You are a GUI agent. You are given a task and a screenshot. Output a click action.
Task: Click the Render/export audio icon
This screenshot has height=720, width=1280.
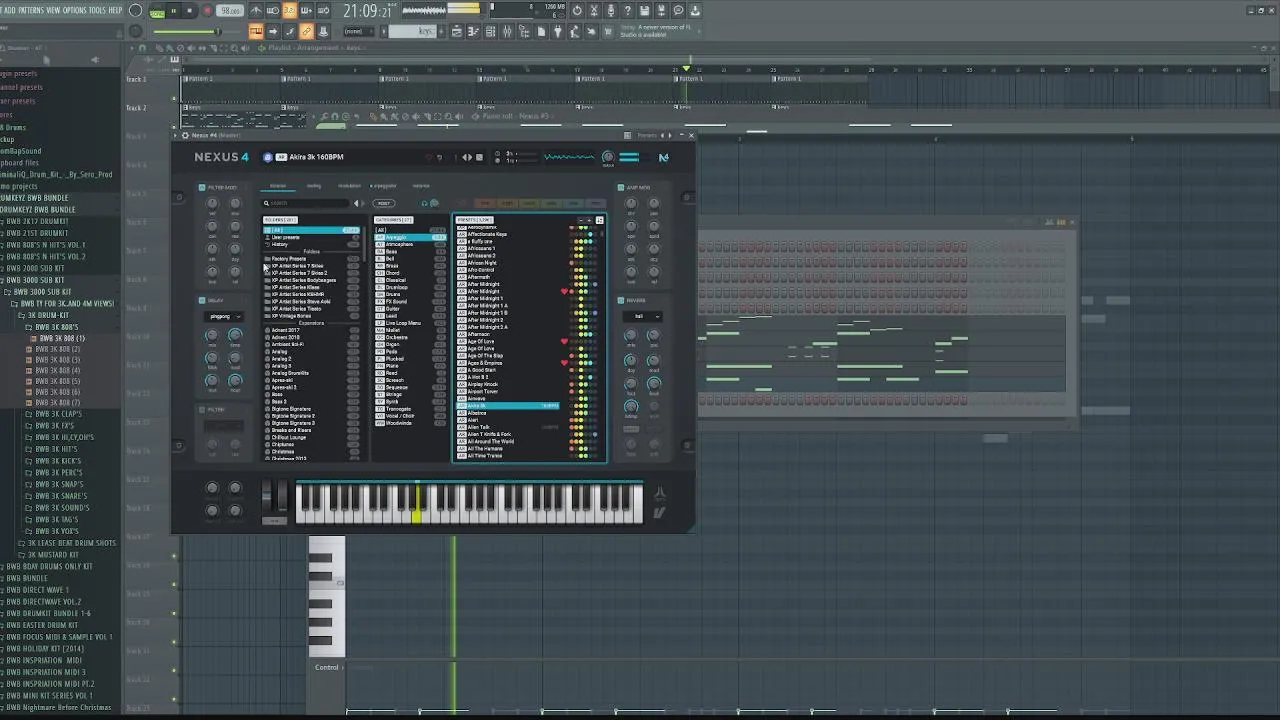coord(661,10)
